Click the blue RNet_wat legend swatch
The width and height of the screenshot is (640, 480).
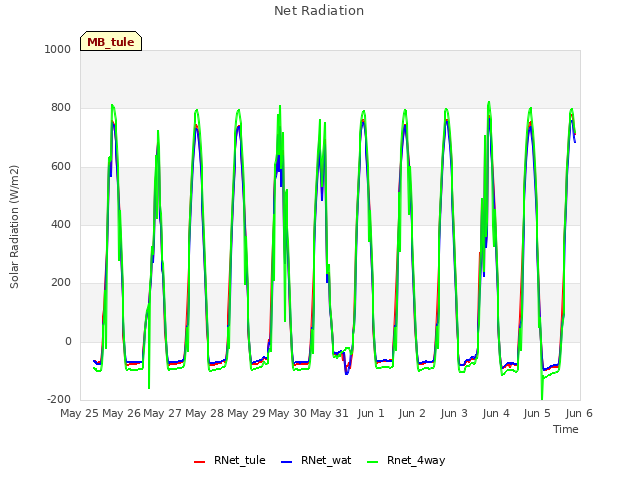(287, 461)
